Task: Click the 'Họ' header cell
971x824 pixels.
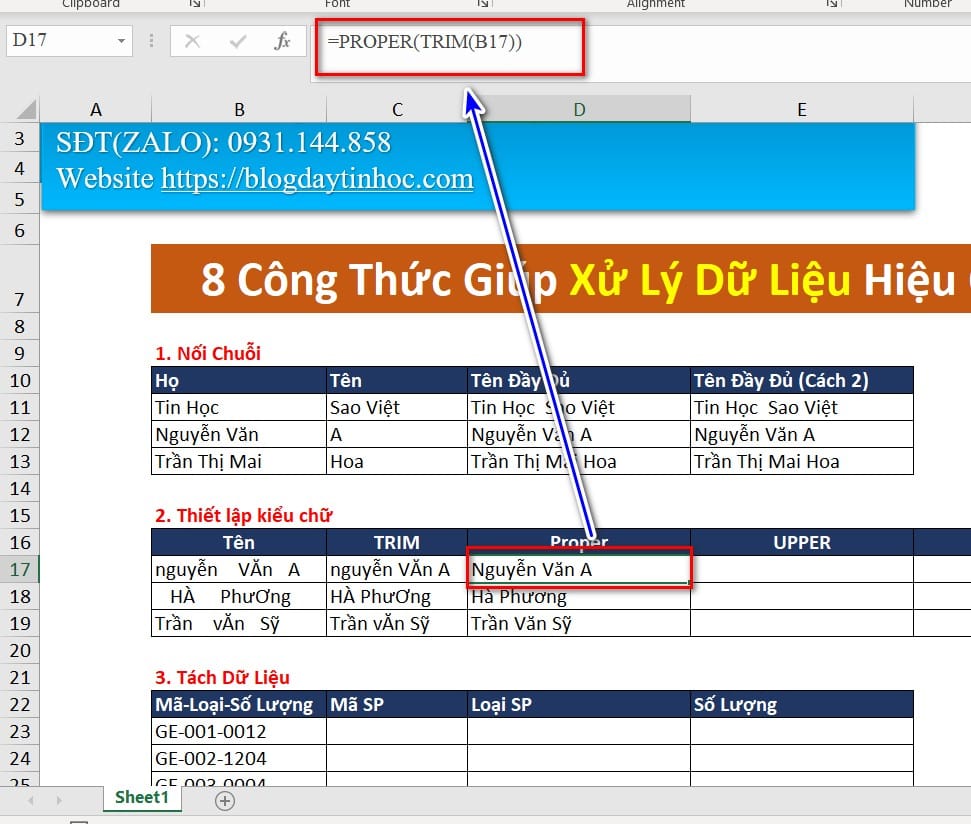Action: pos(239,380)
